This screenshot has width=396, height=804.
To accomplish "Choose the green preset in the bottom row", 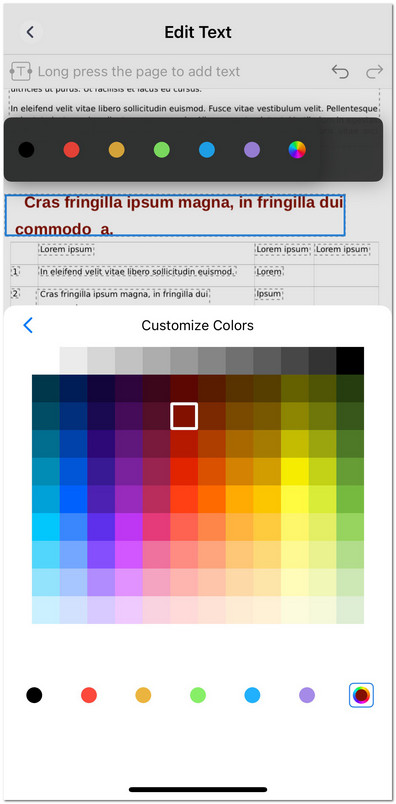I will [198, 695].
